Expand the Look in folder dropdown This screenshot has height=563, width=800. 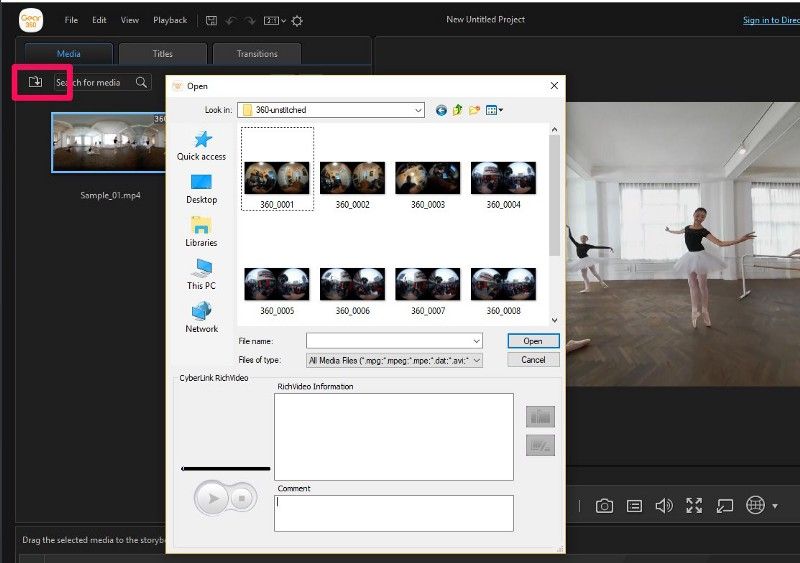point(418,110)
